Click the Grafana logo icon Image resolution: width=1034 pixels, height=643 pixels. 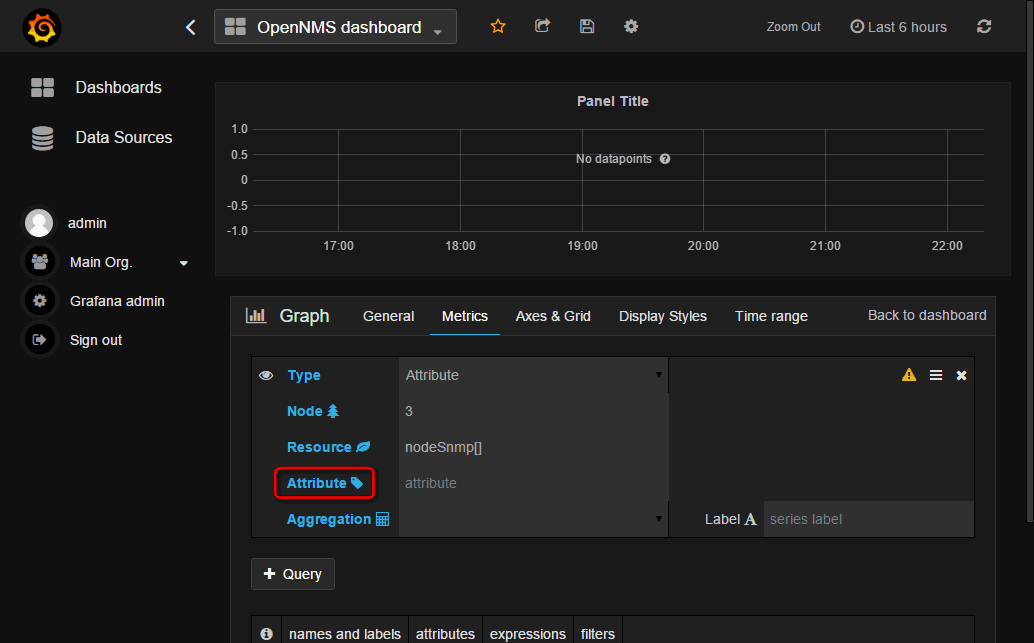click(x=42, y=28)
